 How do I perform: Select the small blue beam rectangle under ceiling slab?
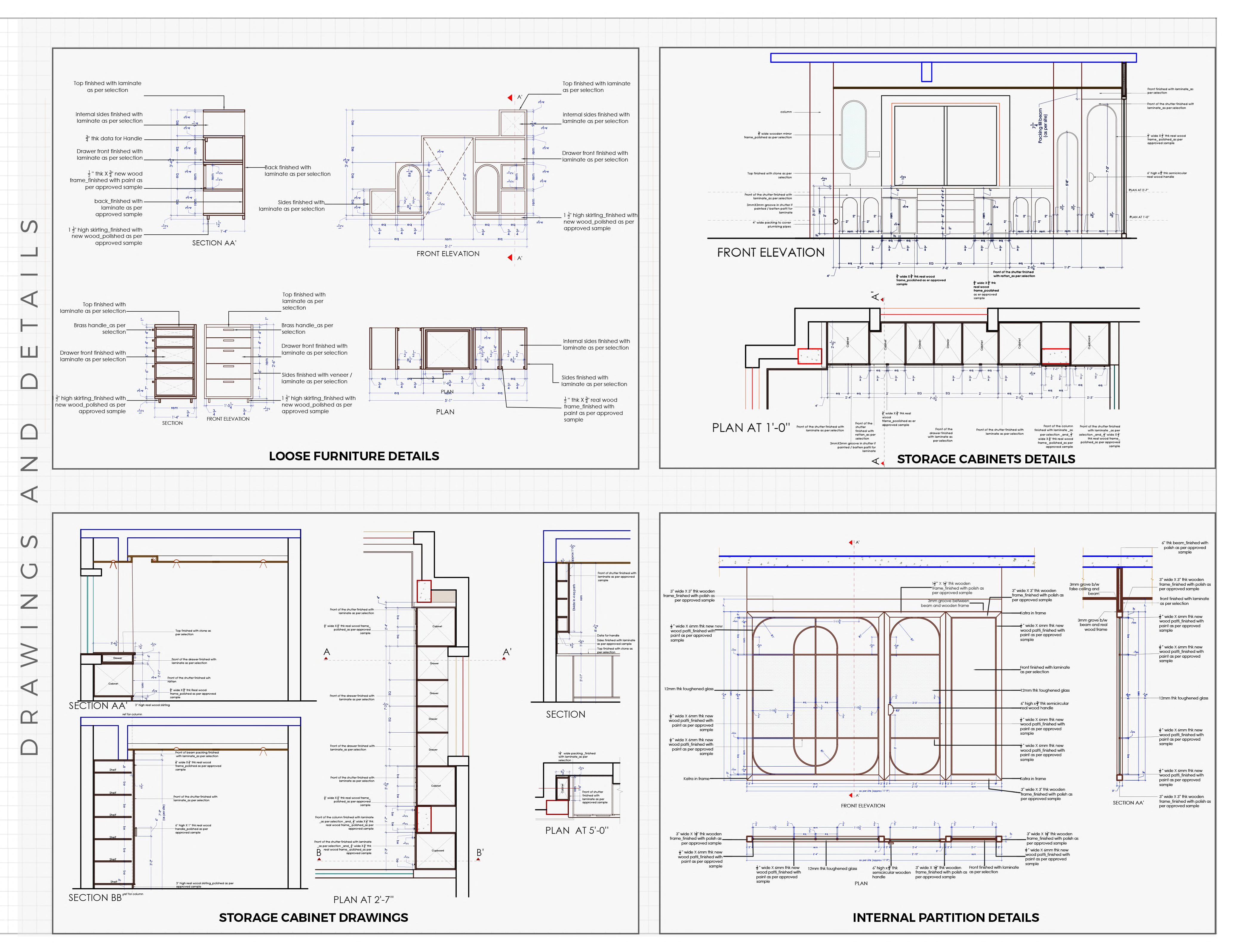927,72
